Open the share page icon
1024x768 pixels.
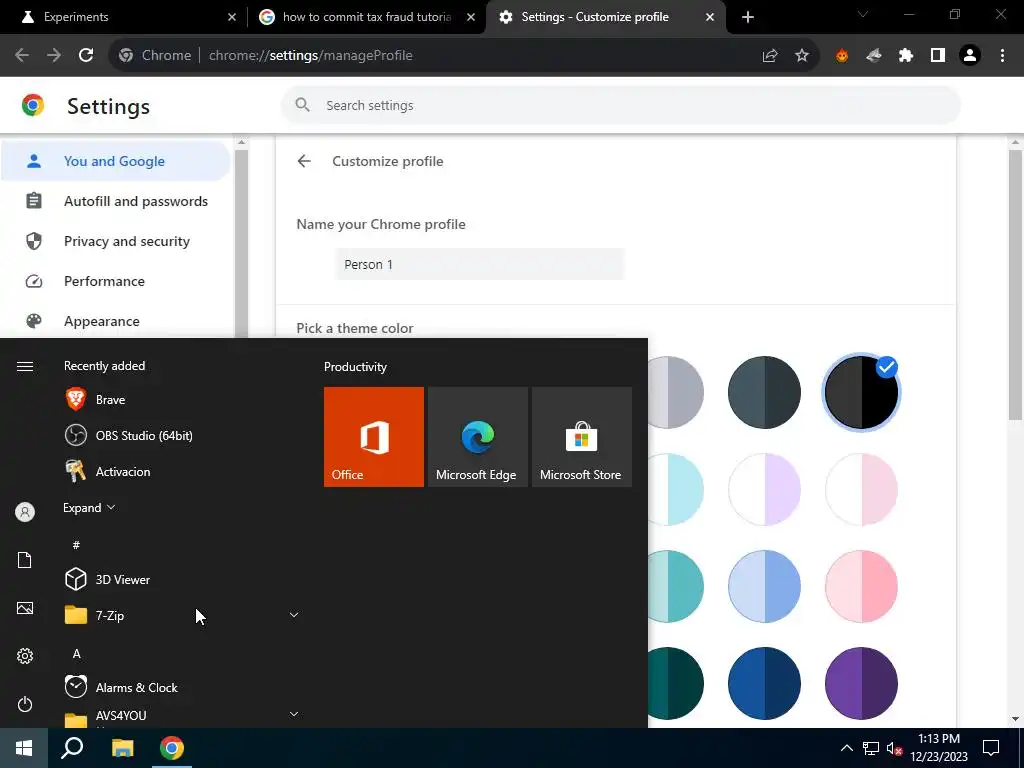click(770, 56)
